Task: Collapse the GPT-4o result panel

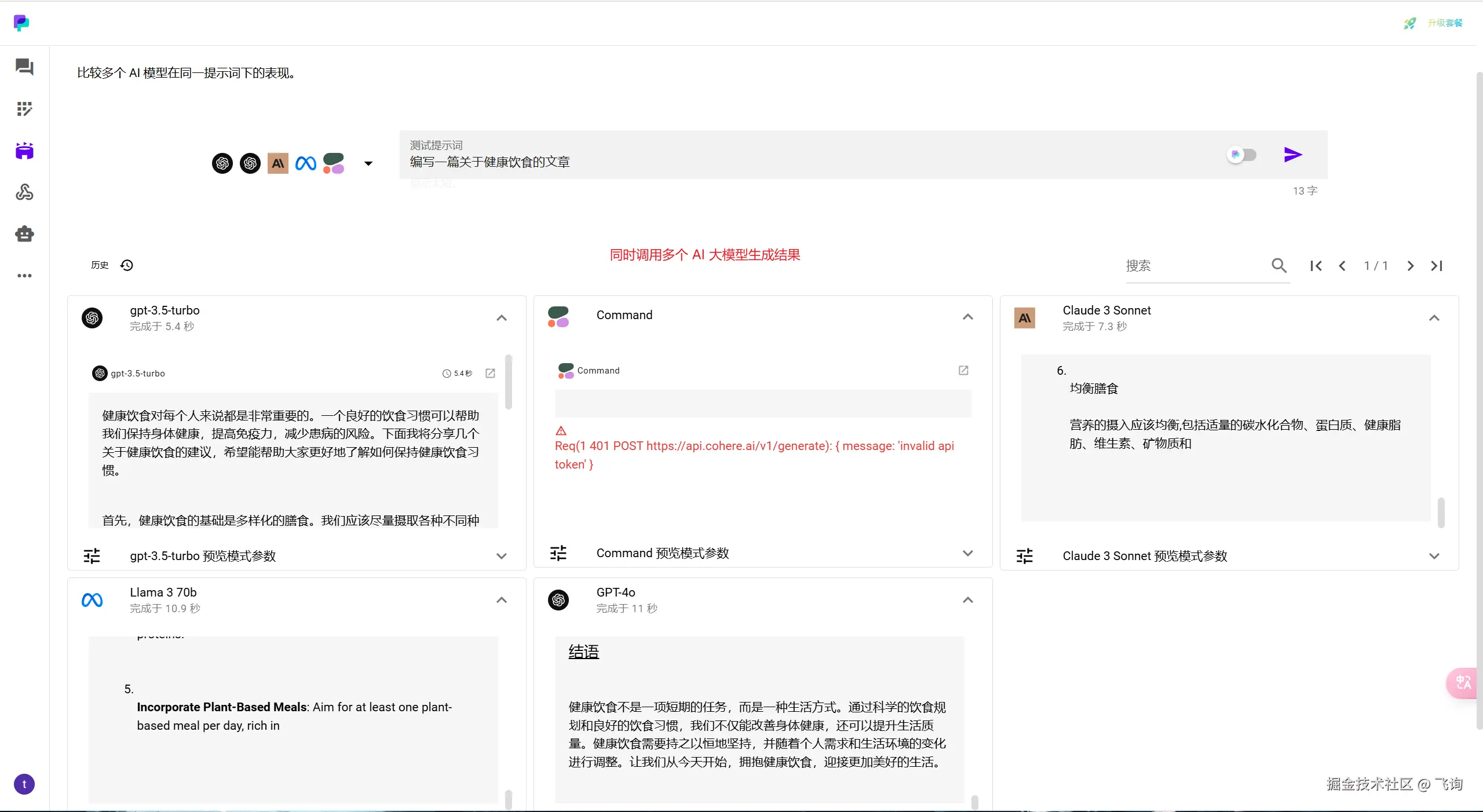Action: (x=967, y=600)
